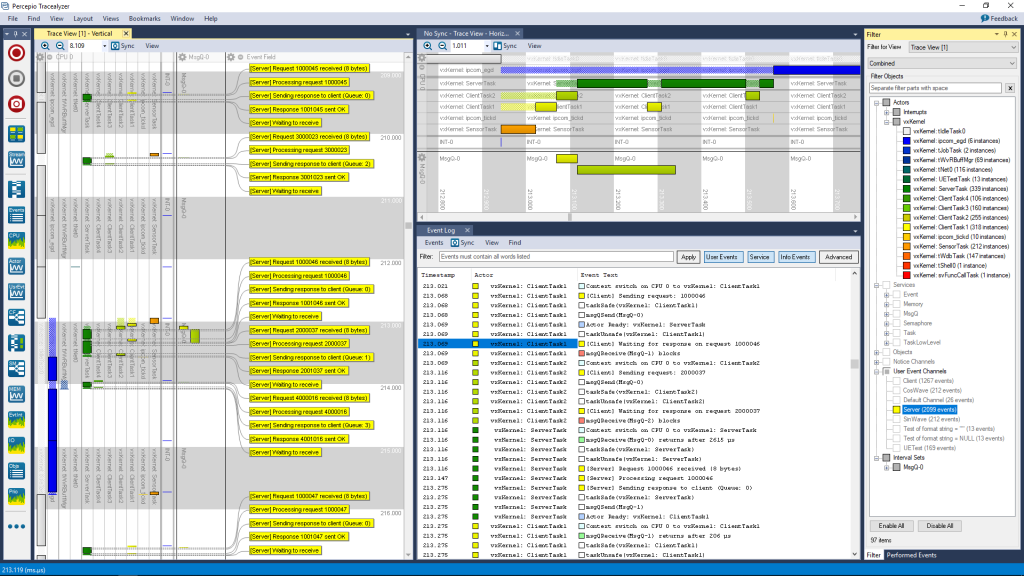Open the EvtInt event intensity icon
Image resolution: width=1024 pixels, height=576 pixels.
pos(16,419)
